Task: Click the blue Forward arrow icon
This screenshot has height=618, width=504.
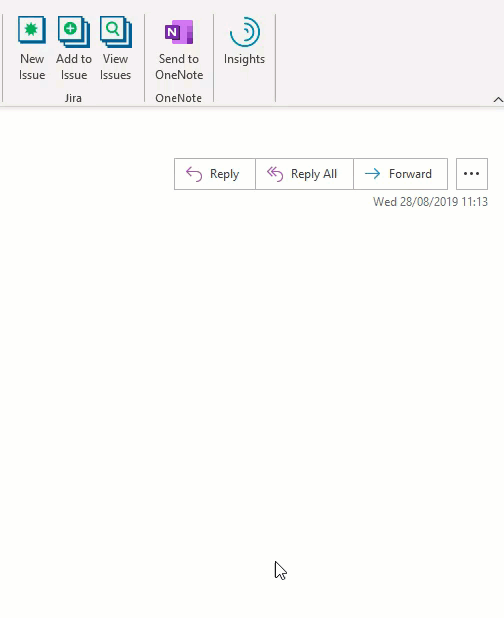Action: [x=372, y=173]
